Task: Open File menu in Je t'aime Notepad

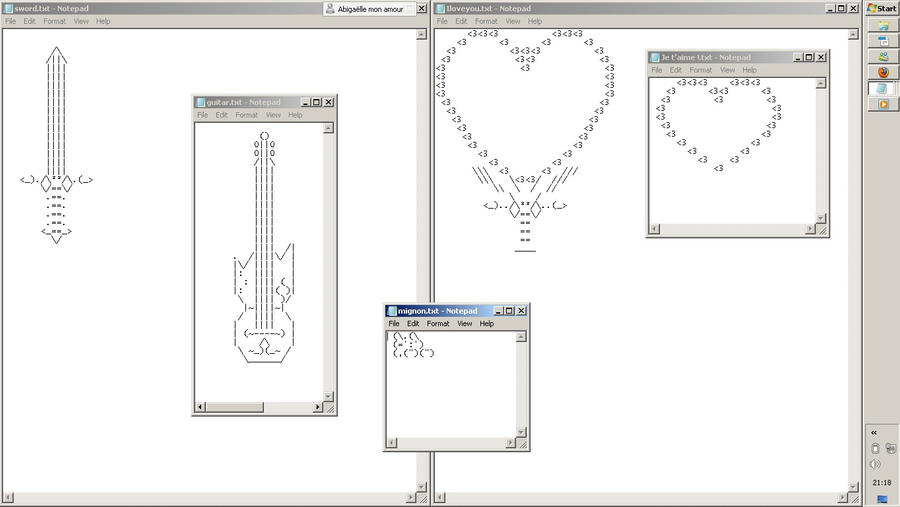Action: (x=657, y=70)
